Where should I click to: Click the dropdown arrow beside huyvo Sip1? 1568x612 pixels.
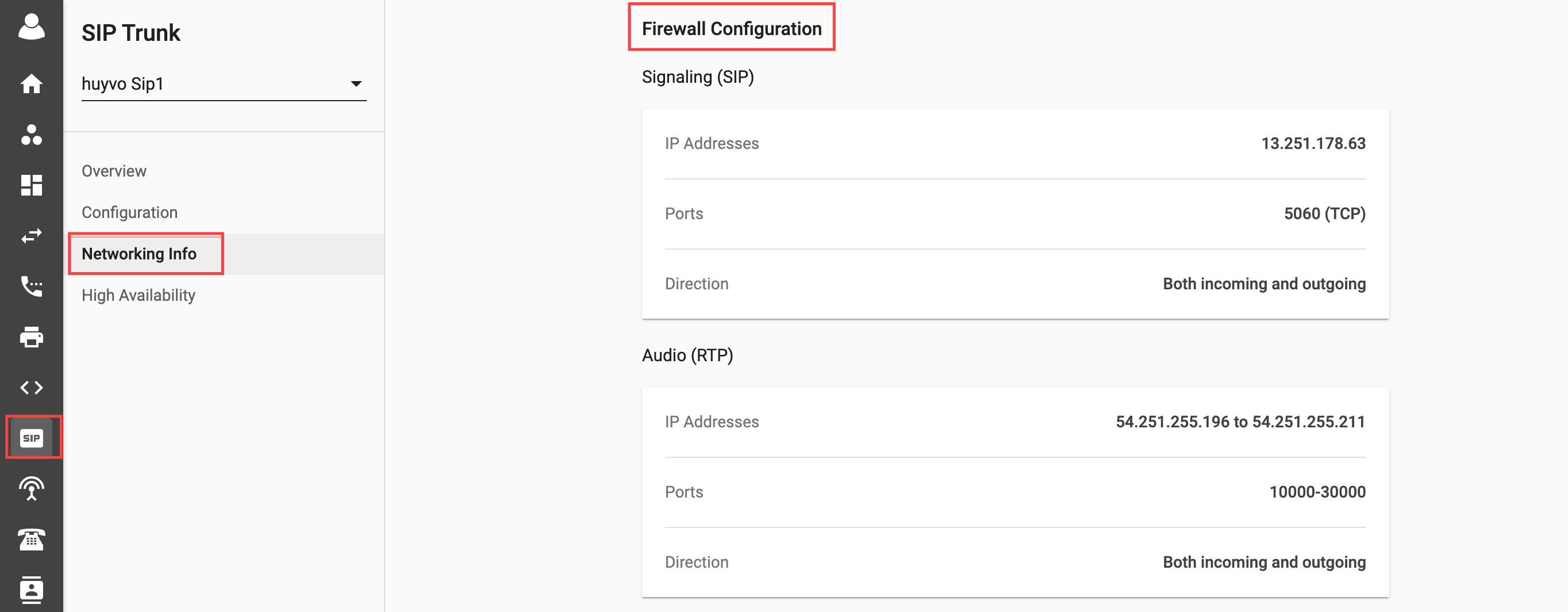coord(356,83)
